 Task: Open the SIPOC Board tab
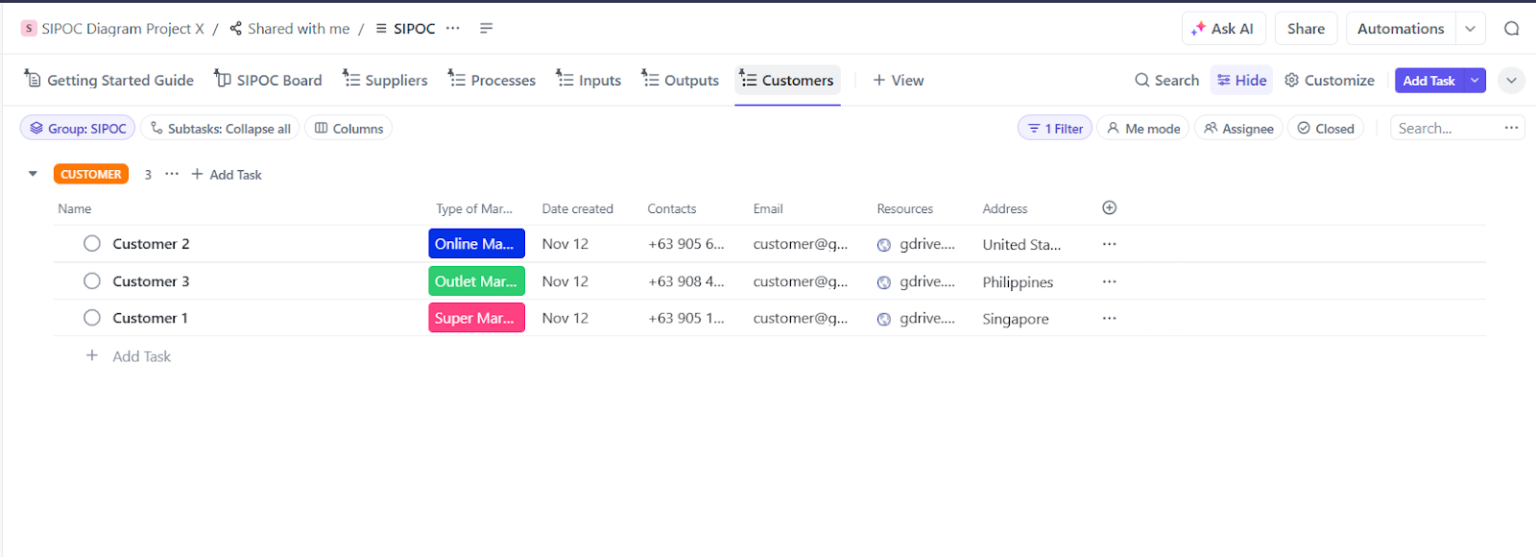click(x=268, y=80)
